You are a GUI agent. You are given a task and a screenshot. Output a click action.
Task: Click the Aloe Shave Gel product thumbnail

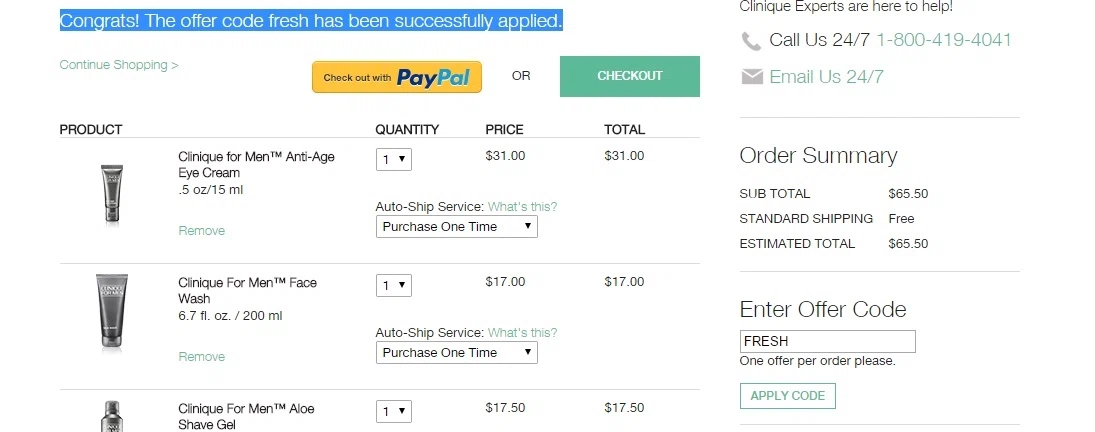pos(112,417)
